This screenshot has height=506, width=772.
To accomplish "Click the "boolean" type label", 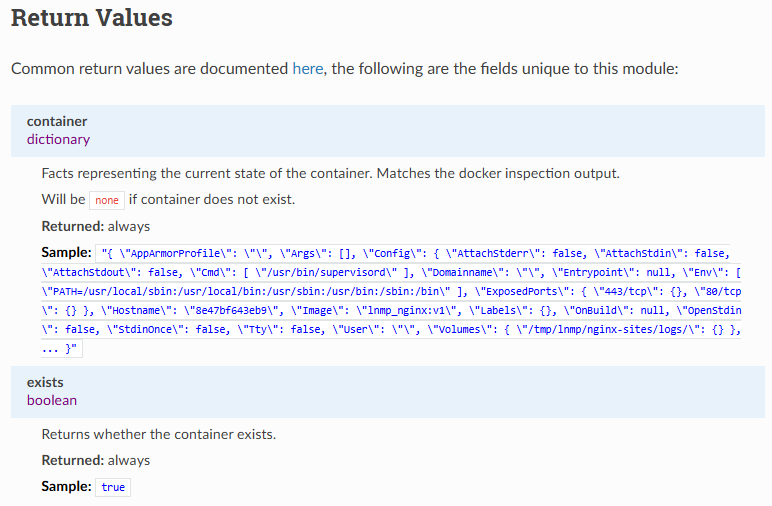I will point(52,400).
